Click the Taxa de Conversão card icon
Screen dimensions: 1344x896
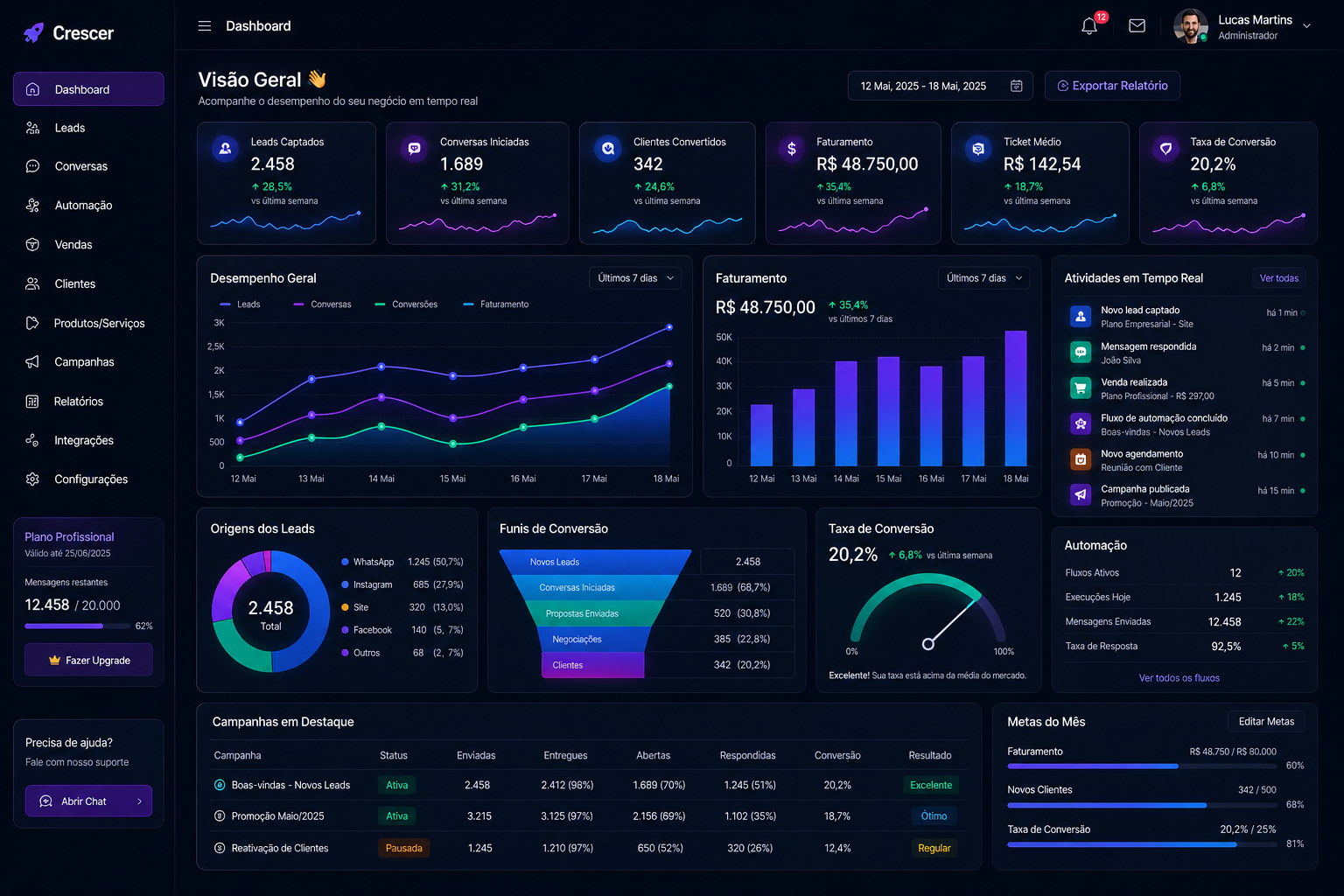[x=1165, y=149]
